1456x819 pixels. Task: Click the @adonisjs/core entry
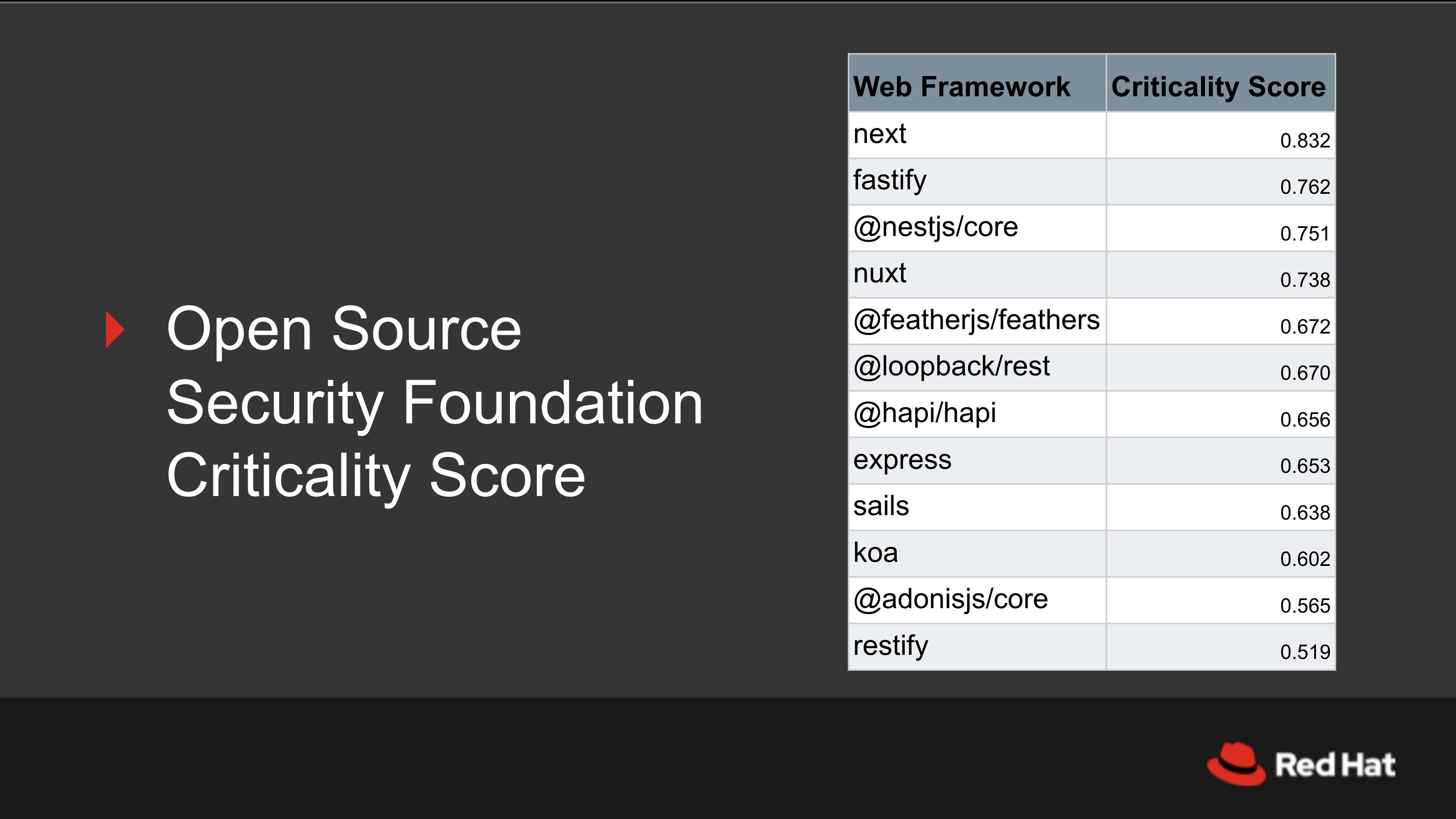pos(950,599)
